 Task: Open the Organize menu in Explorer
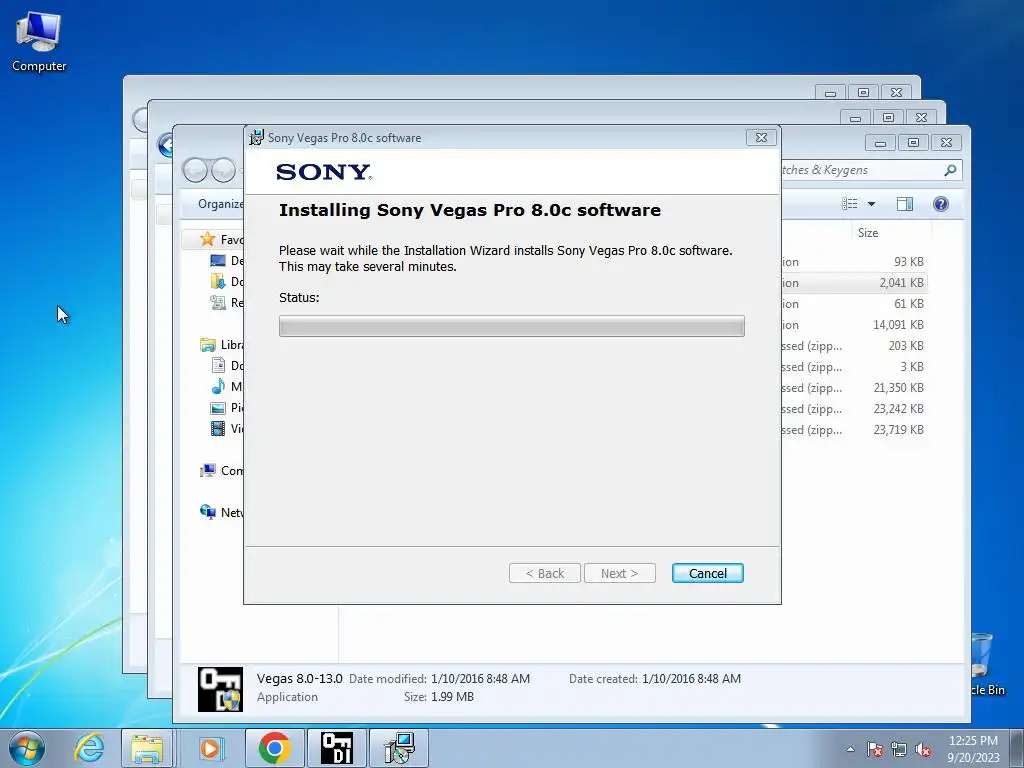[220, 204]
